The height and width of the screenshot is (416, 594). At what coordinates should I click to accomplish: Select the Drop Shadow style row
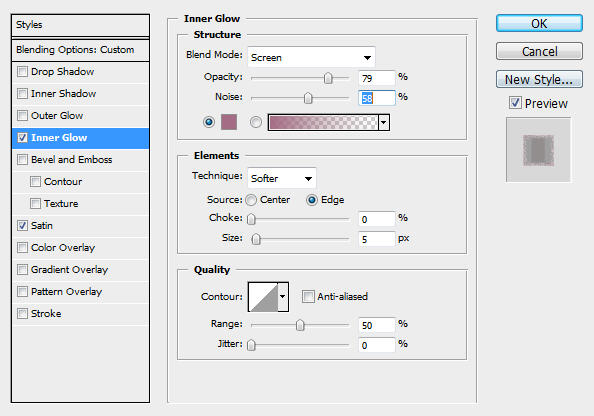click(80, 72)
